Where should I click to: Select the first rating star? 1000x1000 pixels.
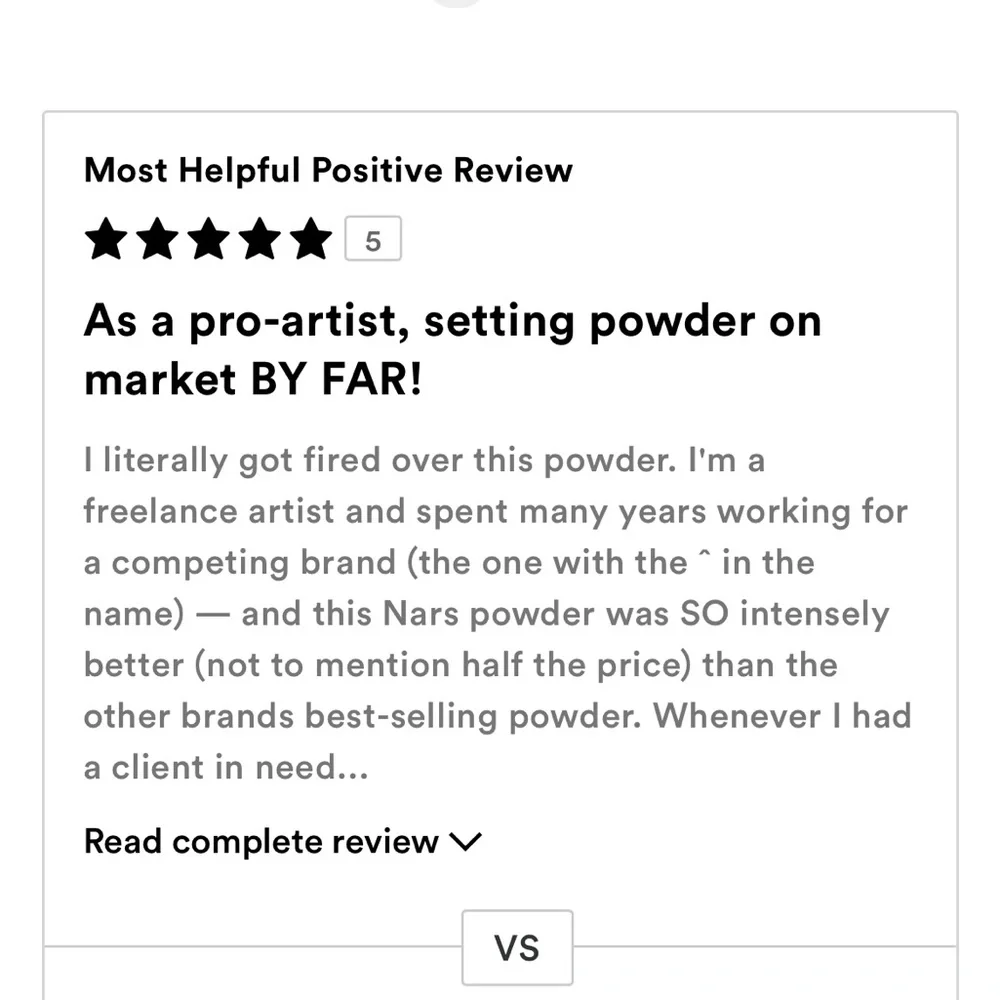click(x=105, y=239)
